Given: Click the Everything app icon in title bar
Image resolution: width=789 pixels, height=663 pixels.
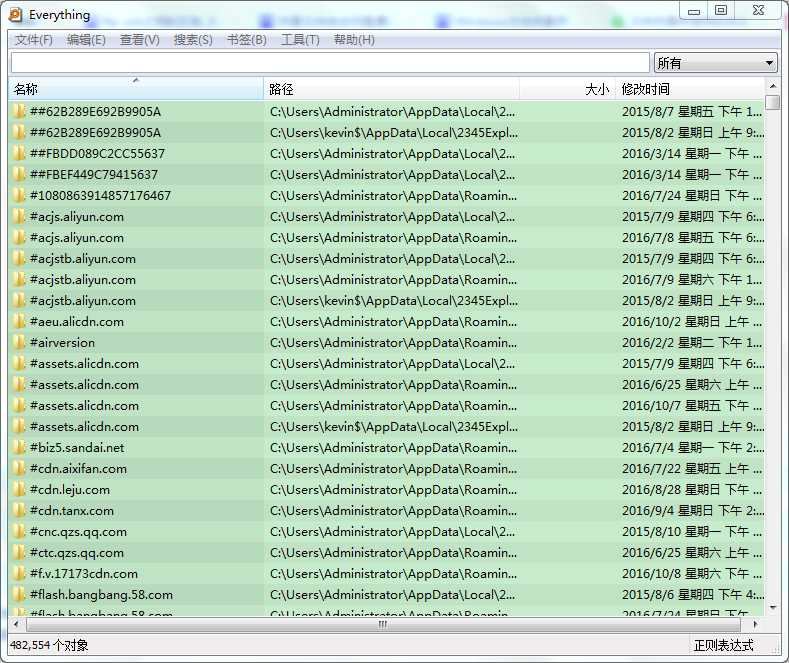Looking at the screenshot, I should pyautogui.click(x=16, y=15).
